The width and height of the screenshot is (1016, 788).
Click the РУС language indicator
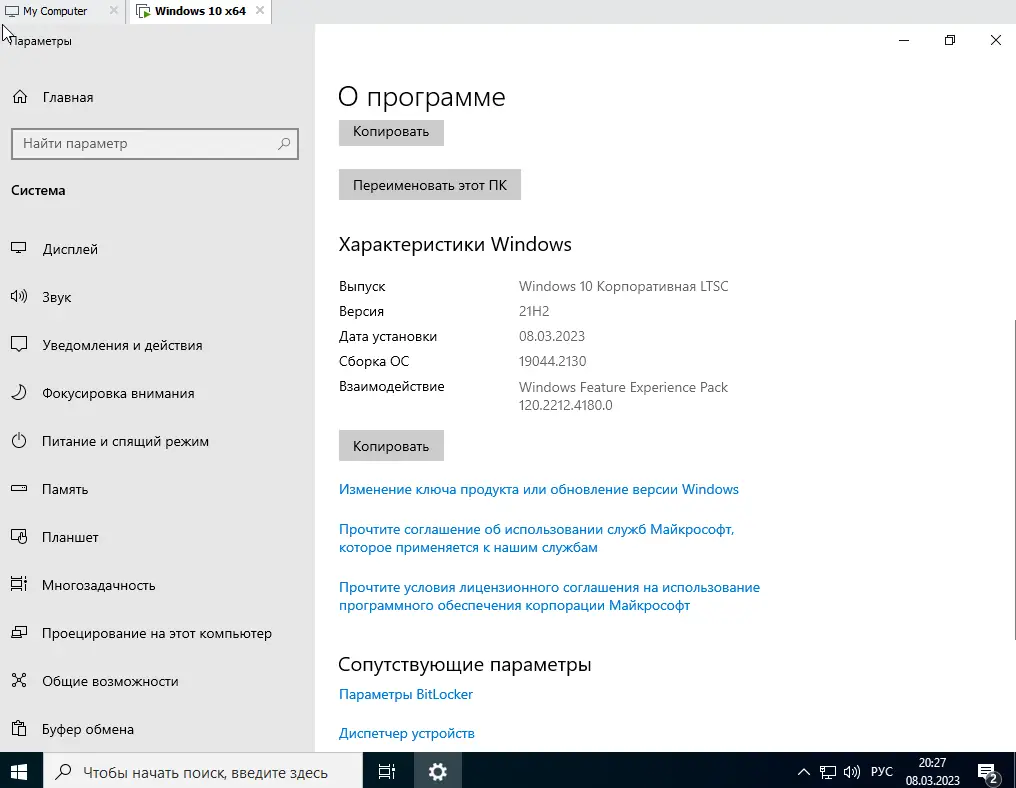tap(881, 772)
